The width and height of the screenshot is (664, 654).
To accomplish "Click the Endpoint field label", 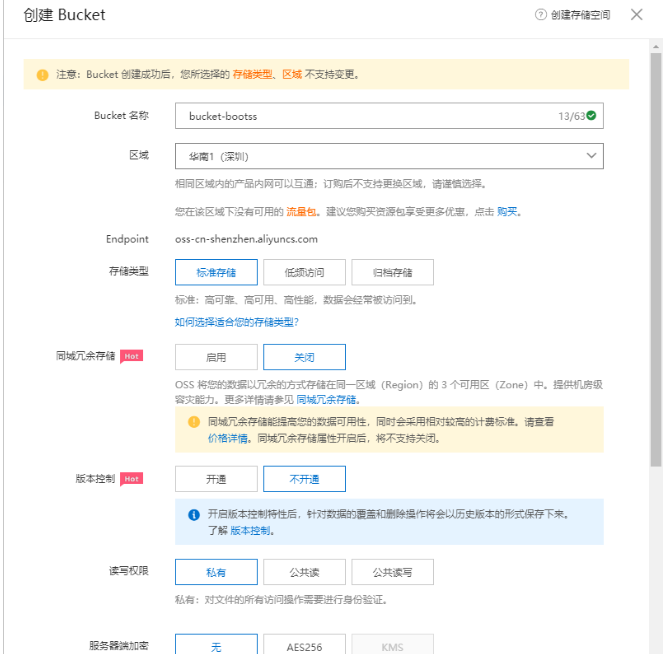I will [x=127, y=239].
